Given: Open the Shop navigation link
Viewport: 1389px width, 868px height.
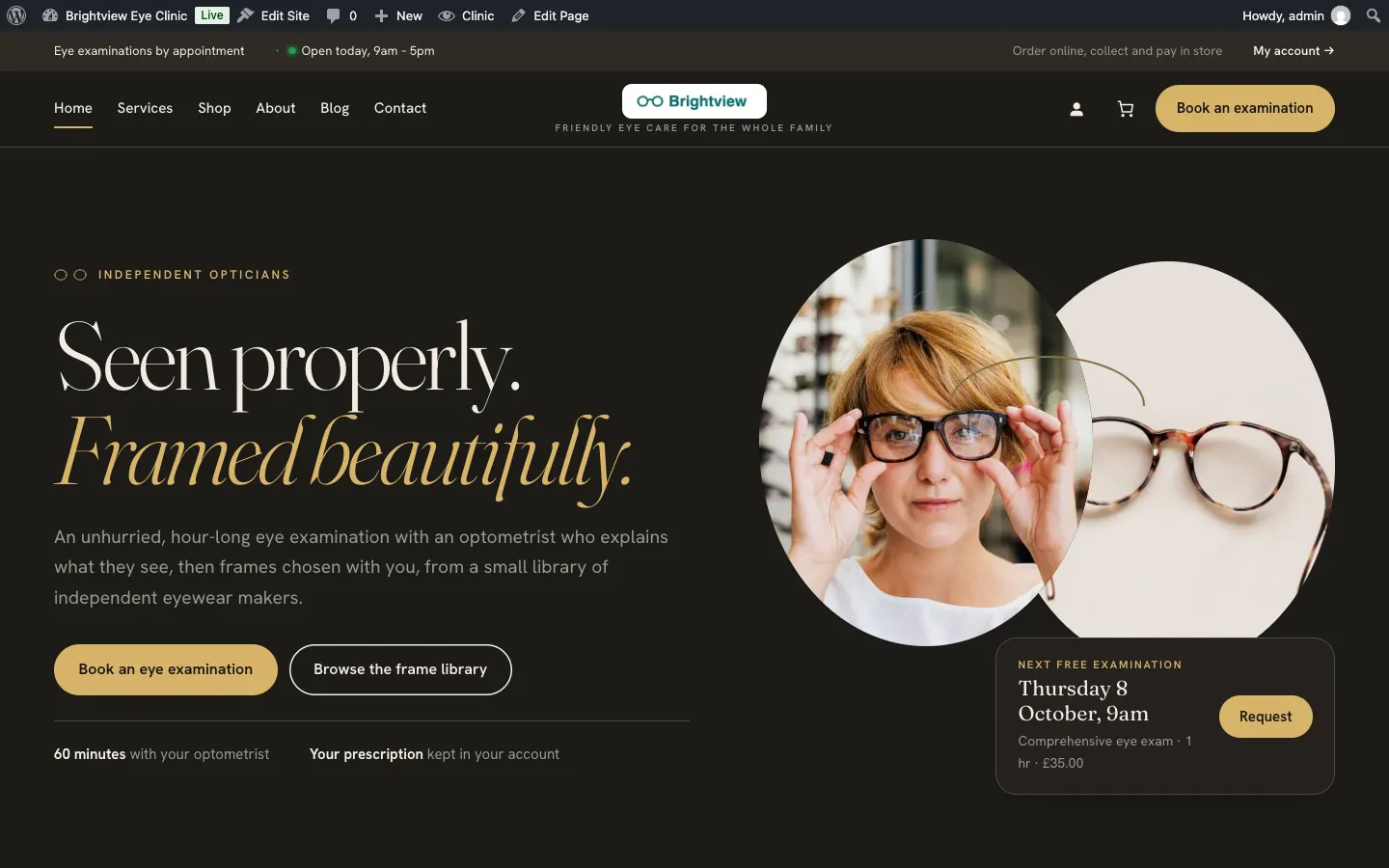Looking at the screenshot, I should pyautogui.click(x=214, y=108).
